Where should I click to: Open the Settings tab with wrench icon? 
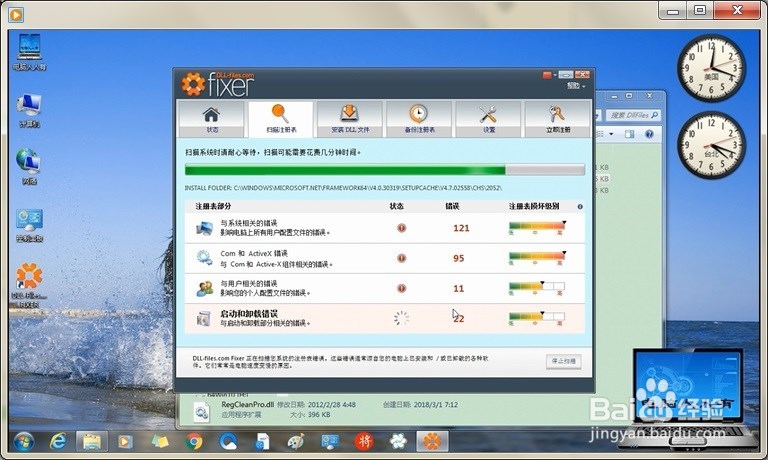pos(488,119)
